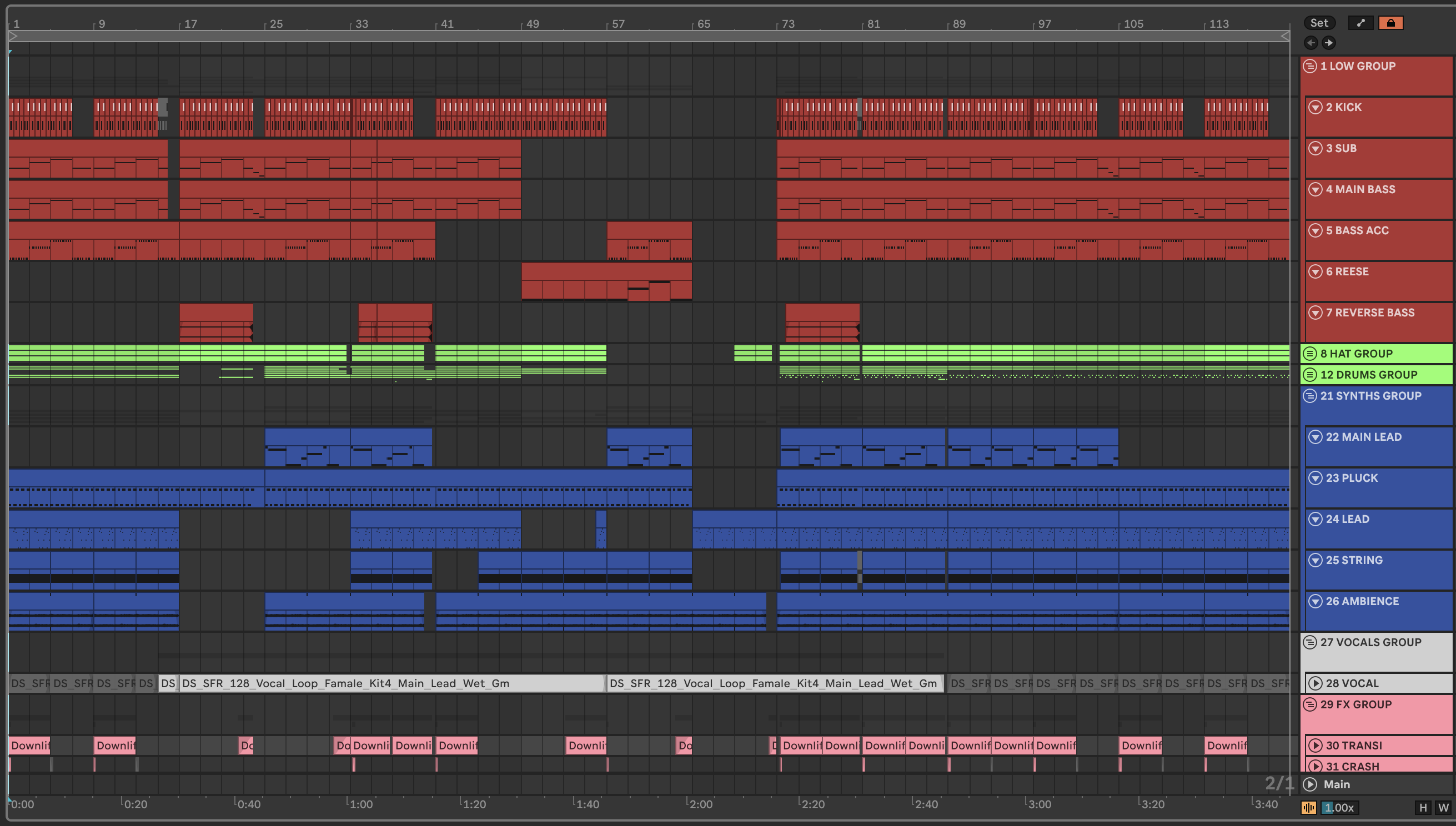Click the 1.00x zoom factor field
The height and width of the screenshot is (826, 1456).
coord(1339,807)
